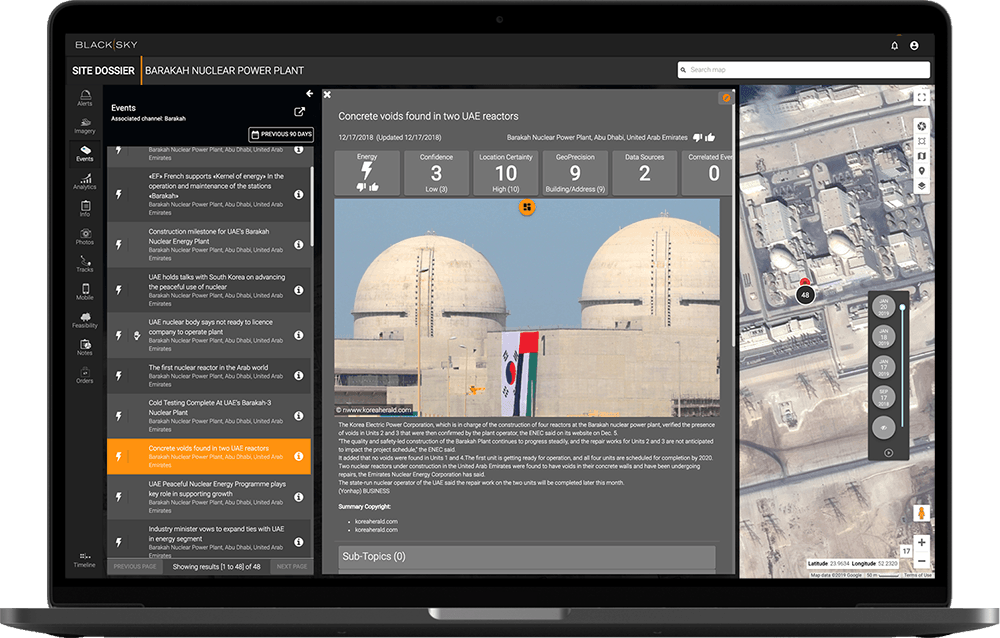Open 'Construction milestone for UAE's Barakah' event
1000x638 pixels.
pos(209,244)
